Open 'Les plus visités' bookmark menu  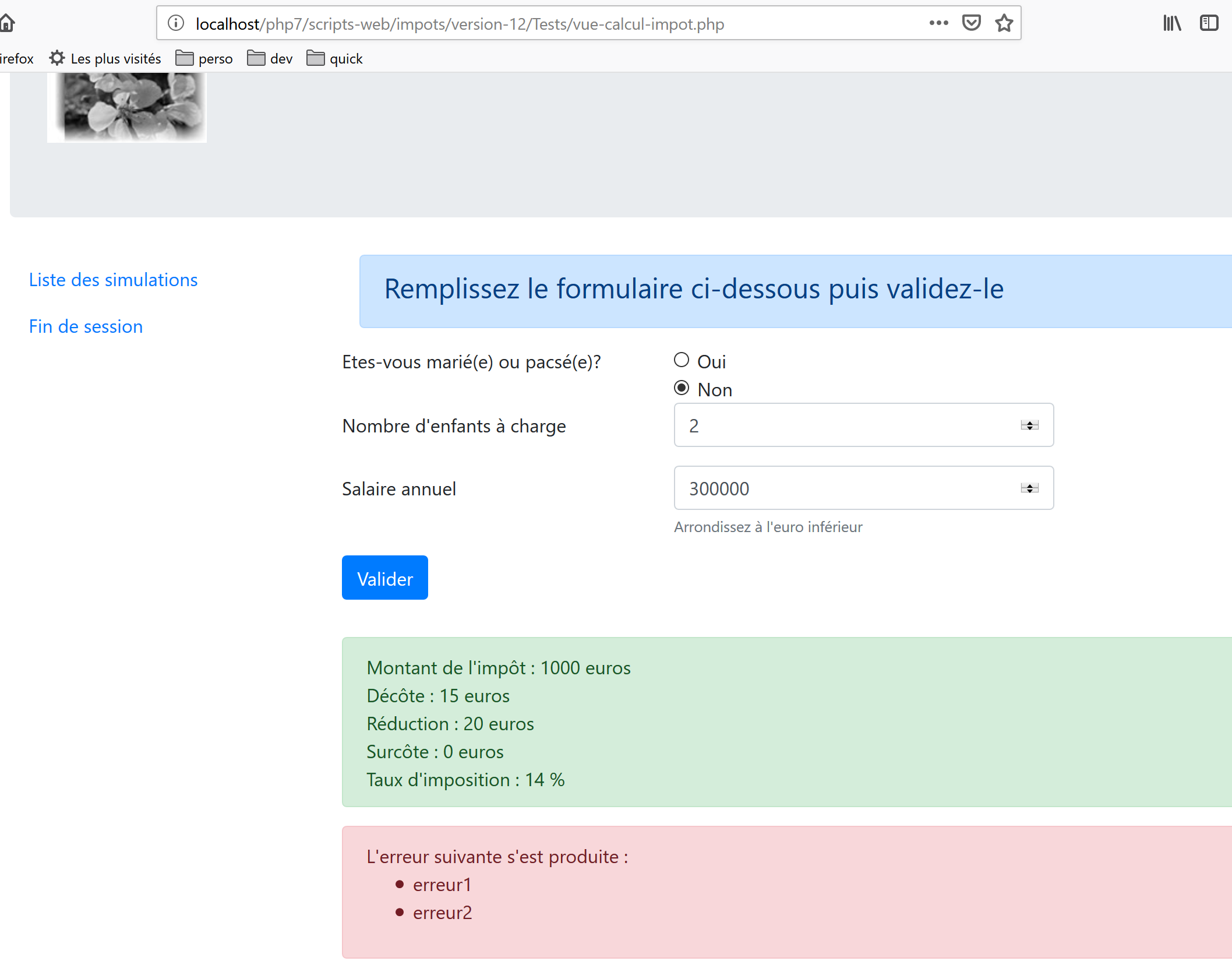coord(105,59)
